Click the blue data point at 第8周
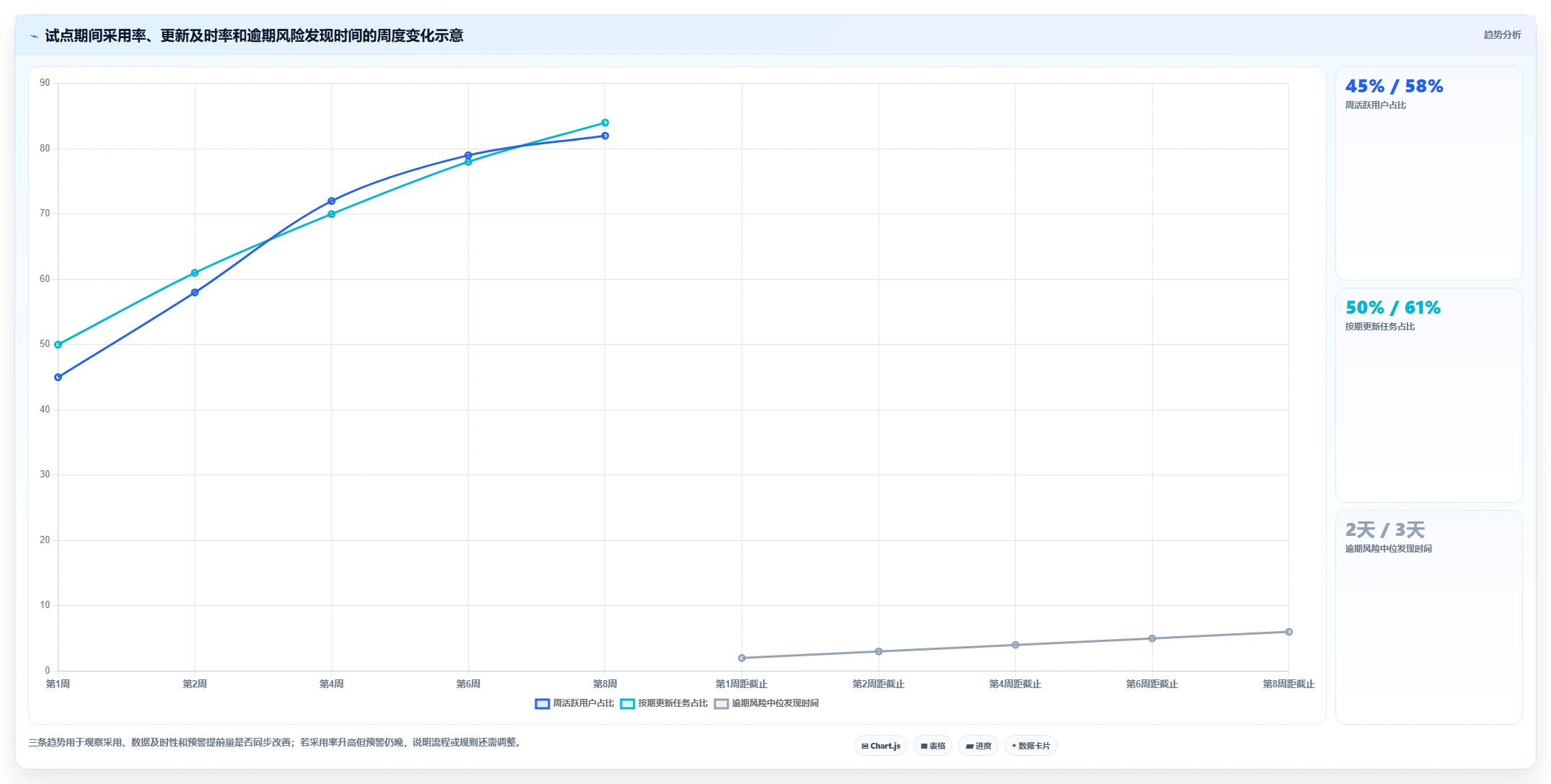Viewport: 1551px width, 784px height. pos(605,136)
